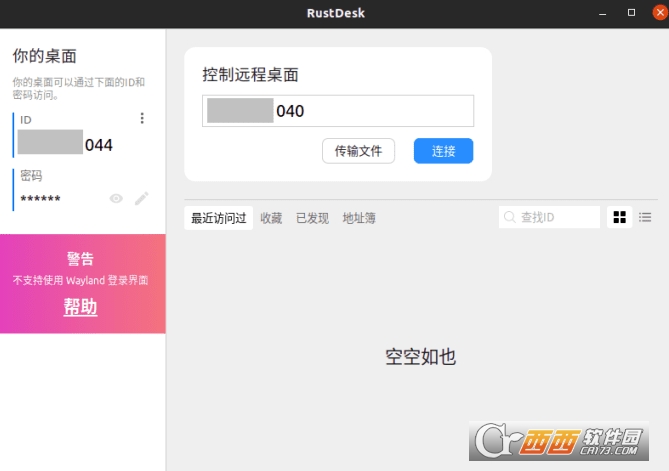The width and height of the screenshot is (669, 471).
Task: Click the 查找ID search field
Action: [x=549, y=217]
